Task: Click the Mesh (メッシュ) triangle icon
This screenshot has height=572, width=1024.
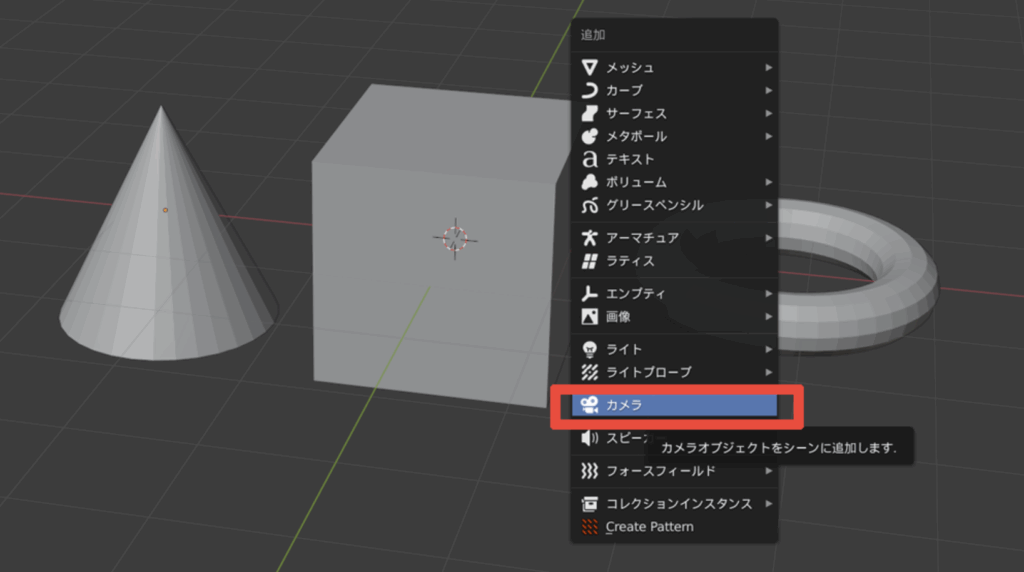Action: click(590, 67)
